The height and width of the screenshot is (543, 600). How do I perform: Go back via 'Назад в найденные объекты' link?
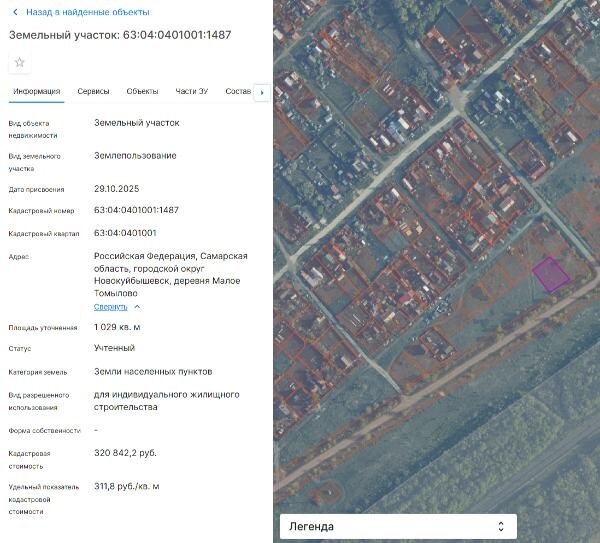[x=88, y=12]
